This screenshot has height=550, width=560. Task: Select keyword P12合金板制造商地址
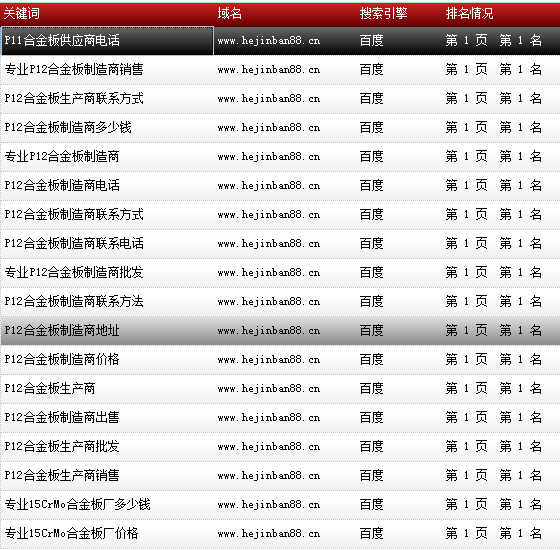click(x=62, y=330)
